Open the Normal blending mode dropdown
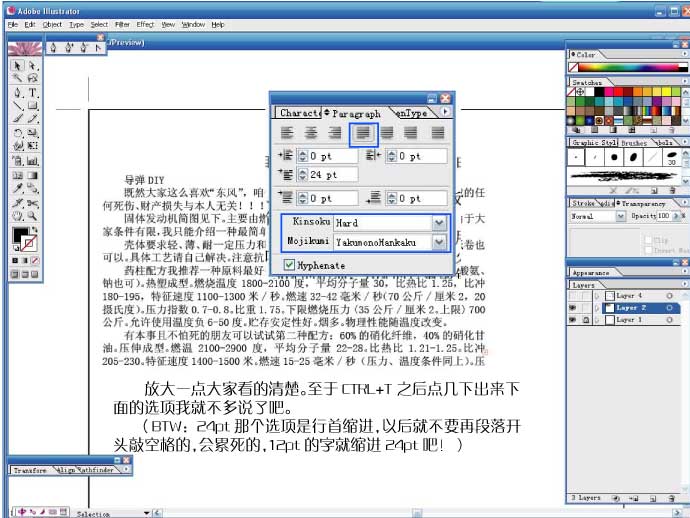This screenshot has width=690, height=518. pos(620,216)
